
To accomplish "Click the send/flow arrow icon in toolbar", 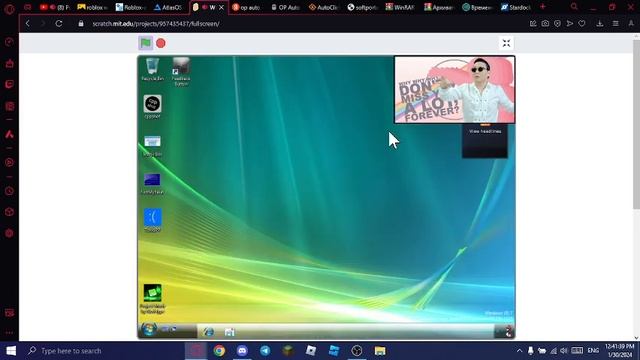I will click(x=570, y=24).
